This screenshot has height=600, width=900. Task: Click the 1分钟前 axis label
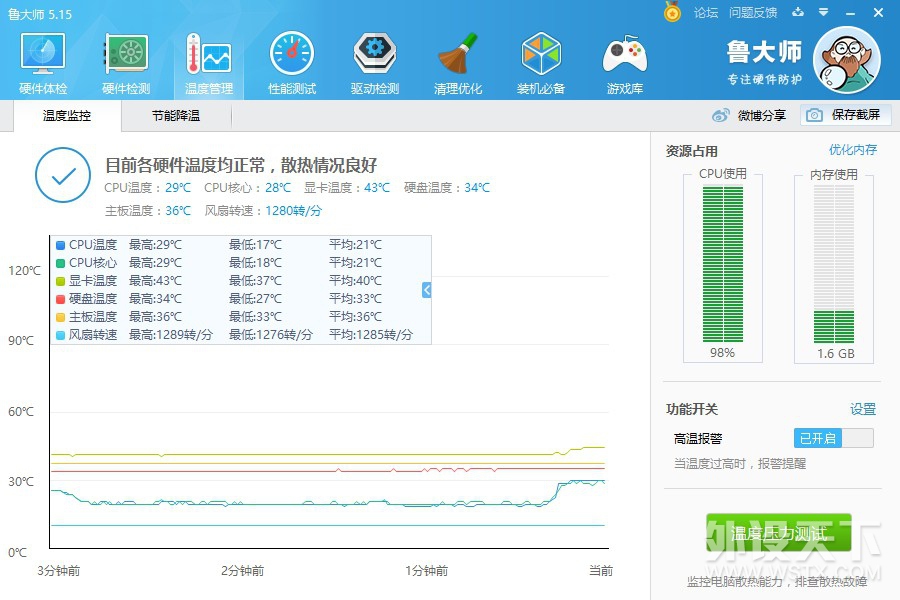426,571
